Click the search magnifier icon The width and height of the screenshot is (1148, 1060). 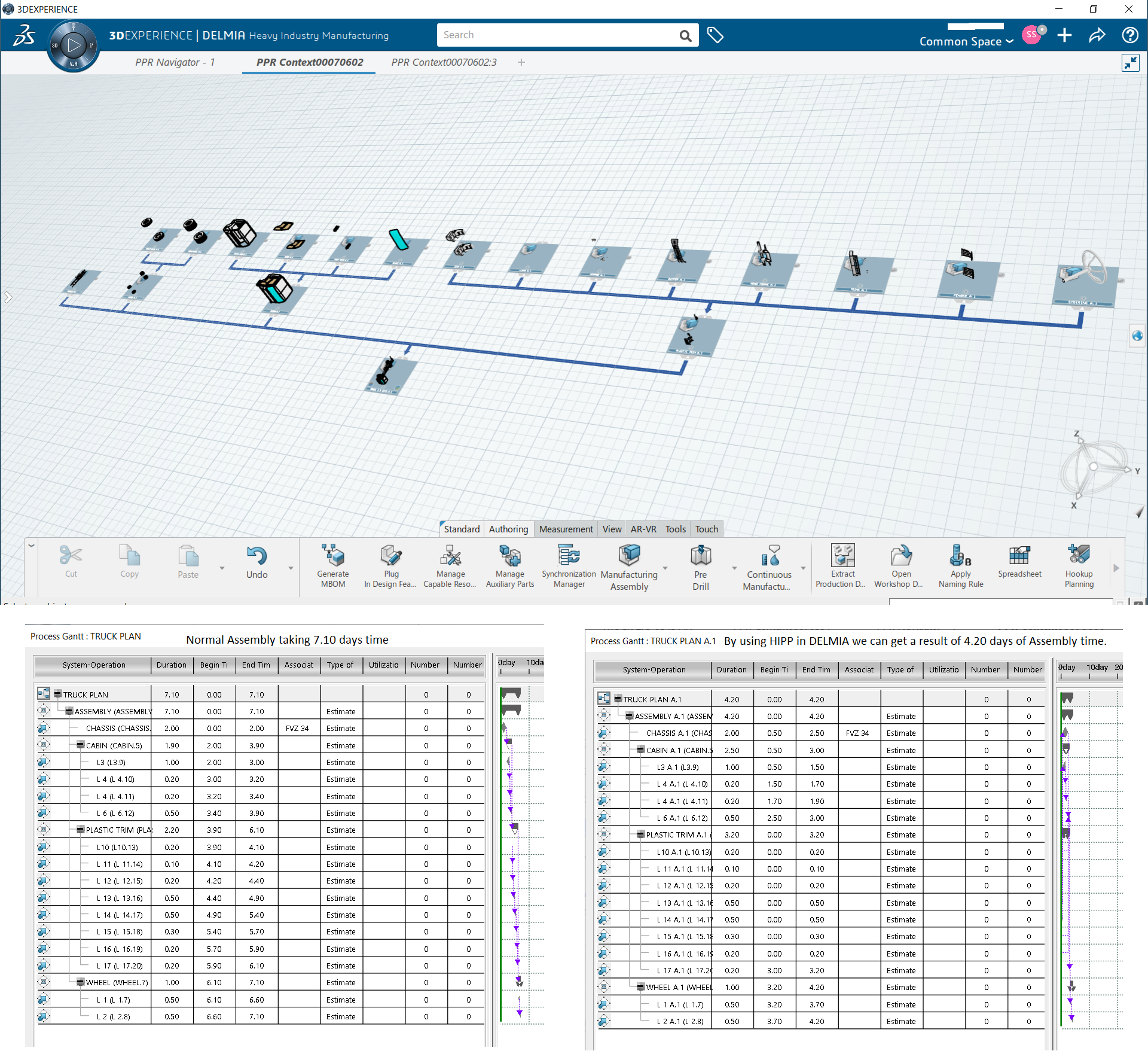[x=685, y=36]
